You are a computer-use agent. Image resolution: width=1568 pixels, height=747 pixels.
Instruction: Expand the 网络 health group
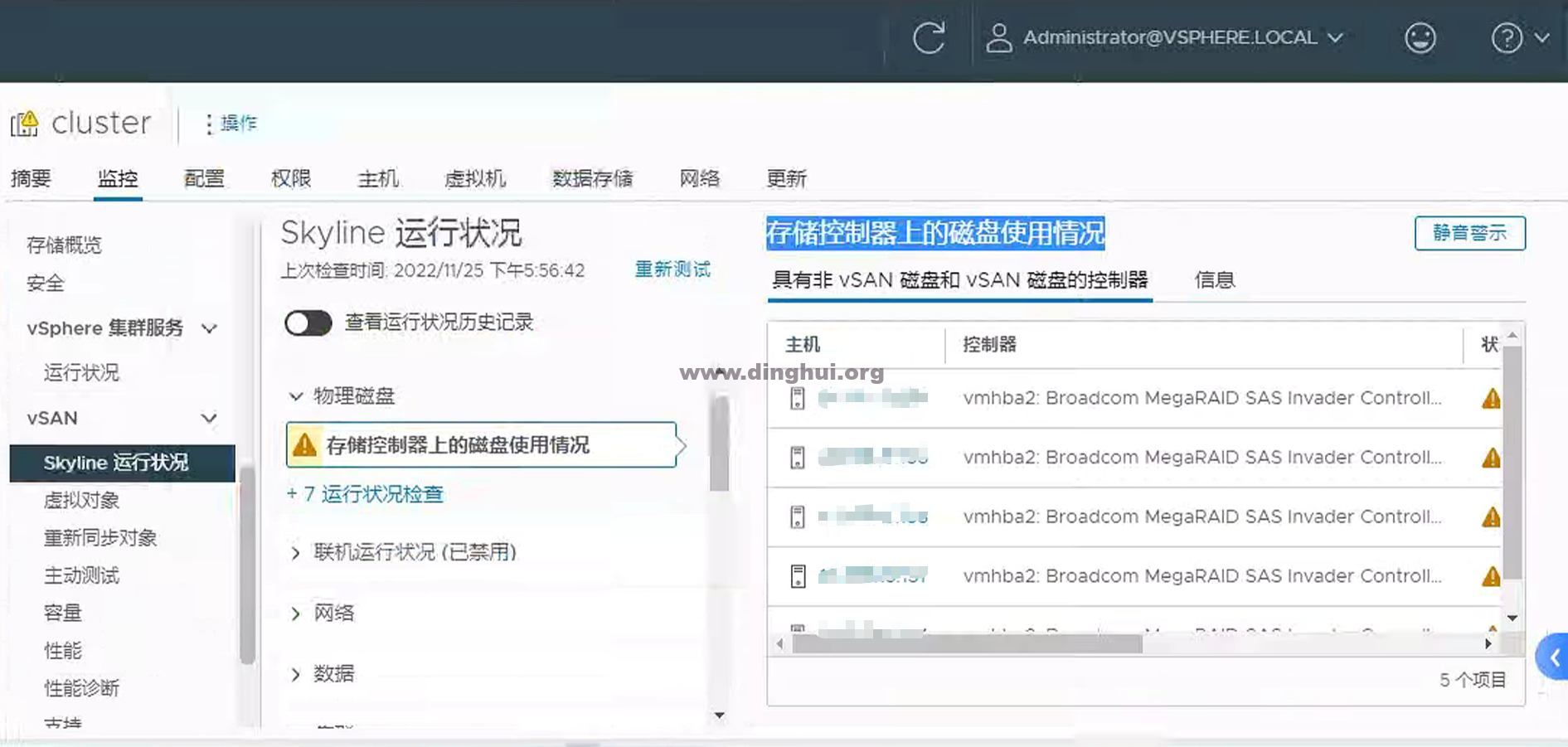click(295, 614)
